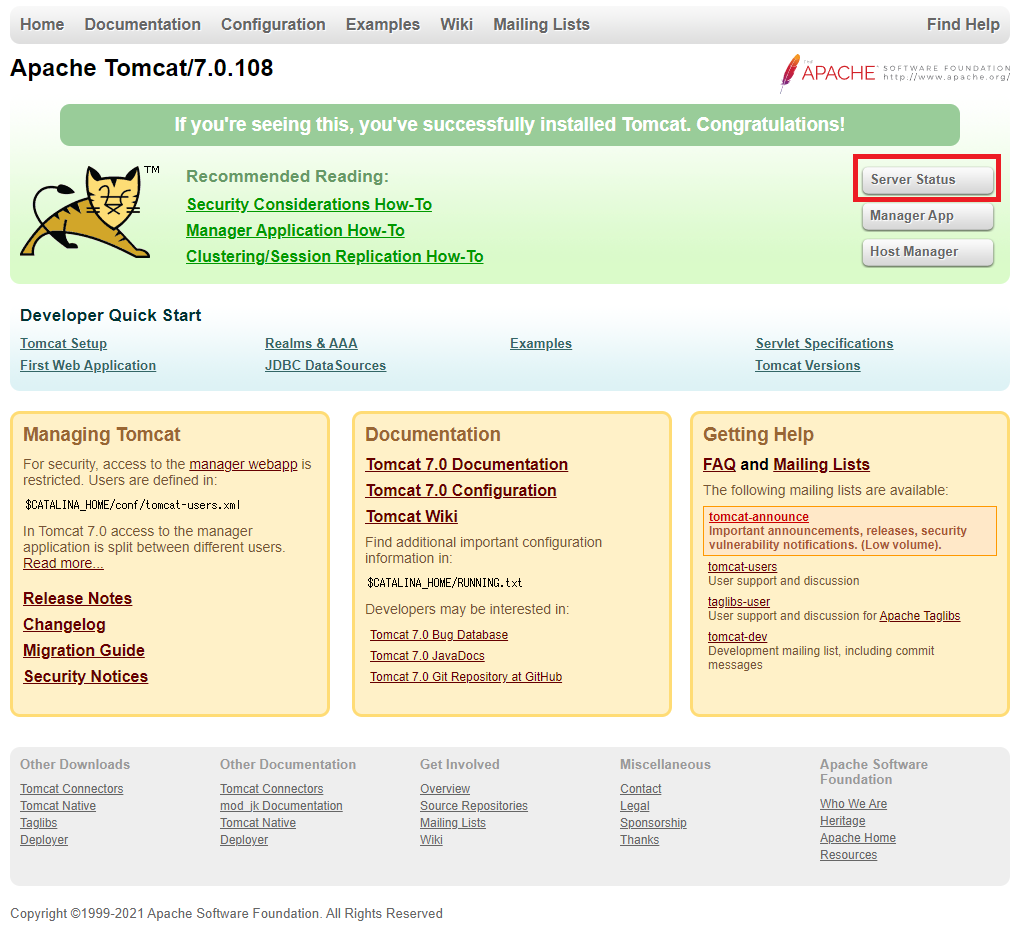
Task: Open the Security Considerations How-To guide
Action: pyautogui.click(x=308, y=204)
